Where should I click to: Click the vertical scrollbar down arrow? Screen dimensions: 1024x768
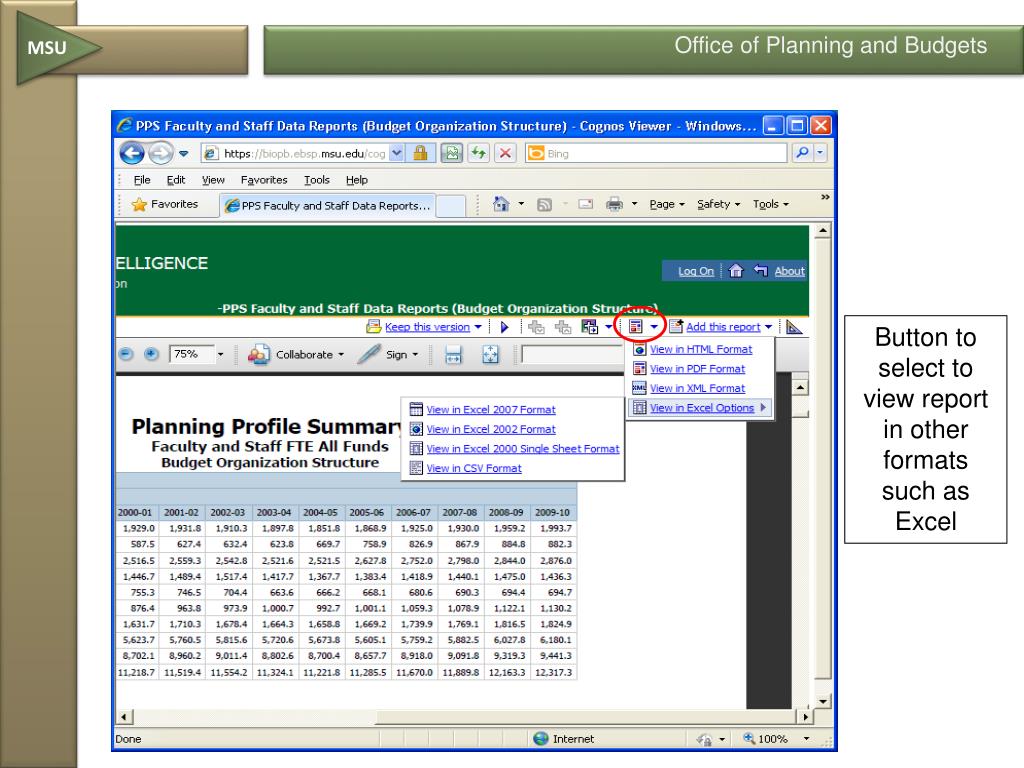coord(823,701)
